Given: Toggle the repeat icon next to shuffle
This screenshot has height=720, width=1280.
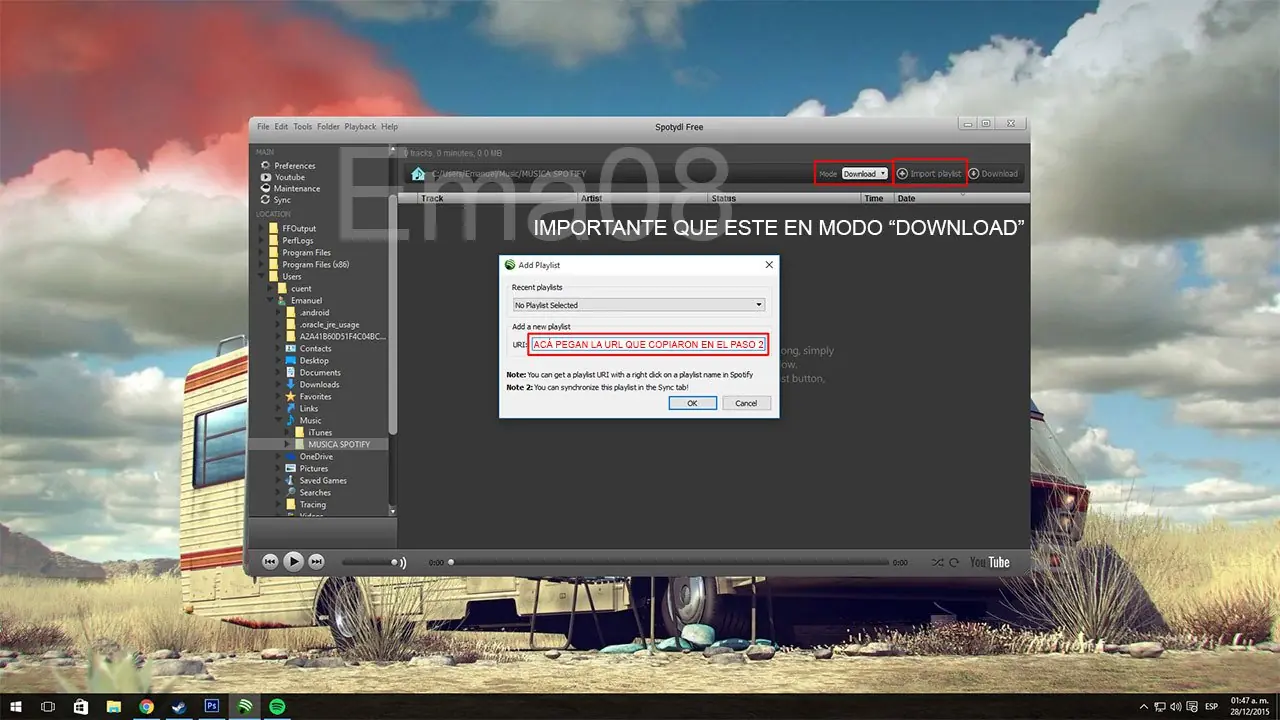Looking at the screenshot, I should (953, 562).
